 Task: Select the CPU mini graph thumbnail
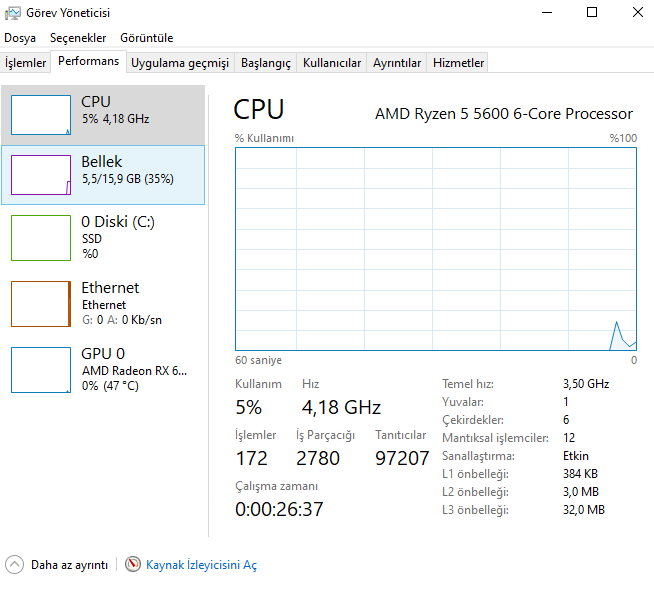(41, 115)
